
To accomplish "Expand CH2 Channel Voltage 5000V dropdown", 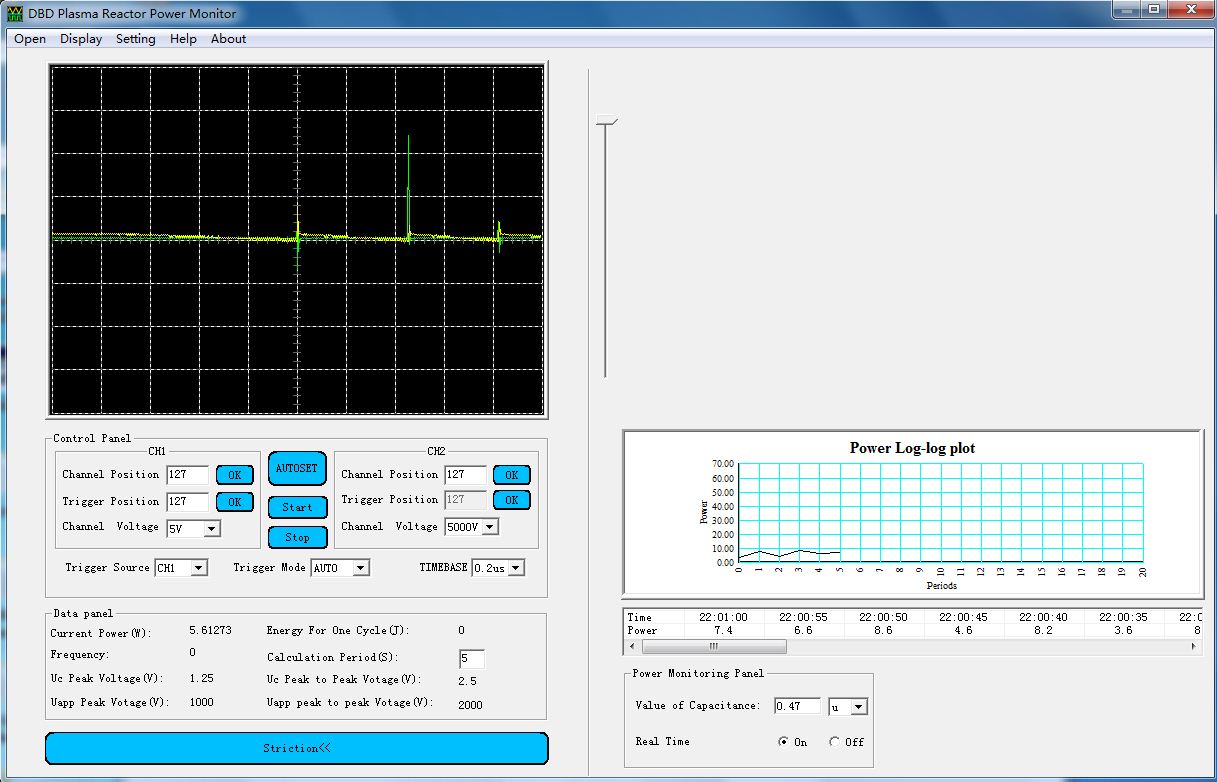I will 489,527.
